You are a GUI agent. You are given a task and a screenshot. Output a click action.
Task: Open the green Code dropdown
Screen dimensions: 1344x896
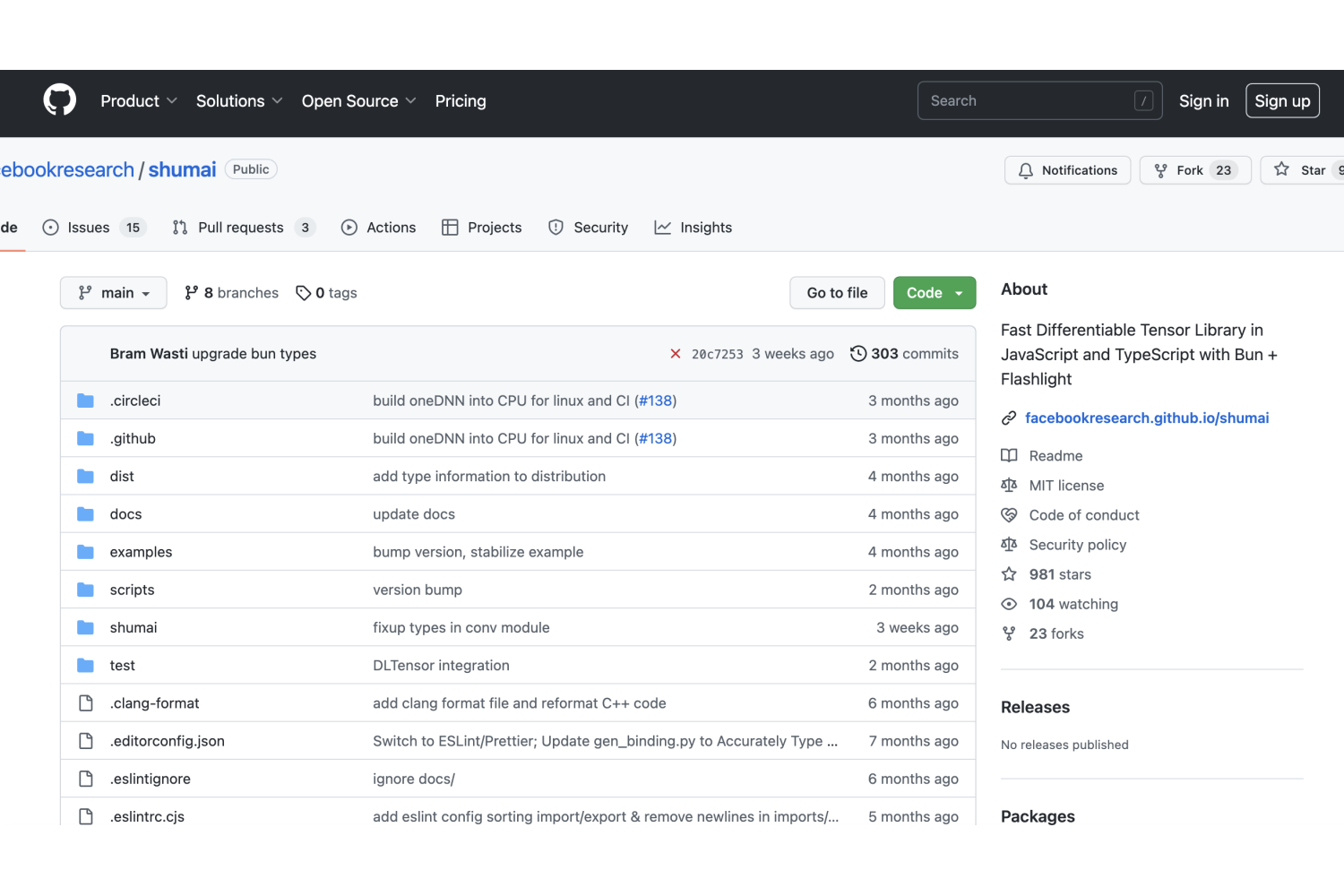point(935,293)
